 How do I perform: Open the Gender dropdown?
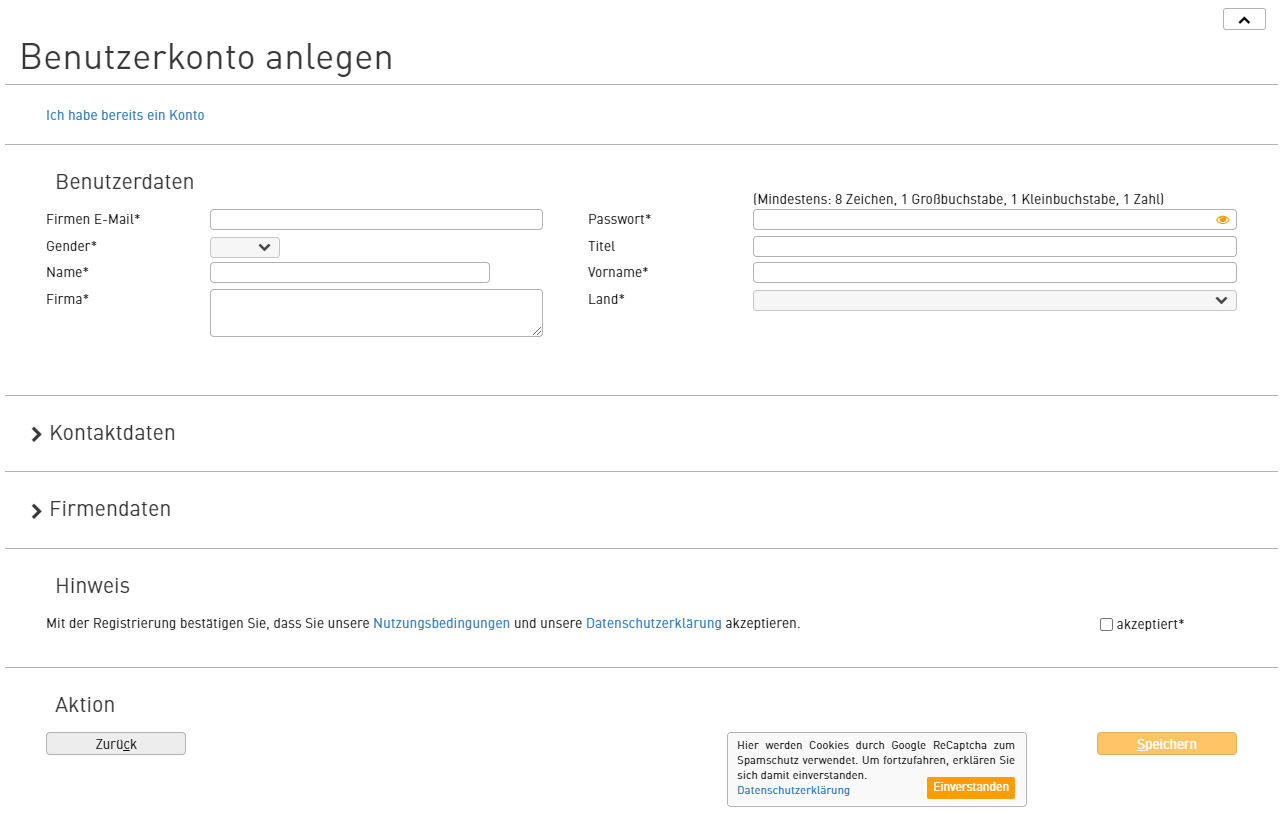(245, 247)
